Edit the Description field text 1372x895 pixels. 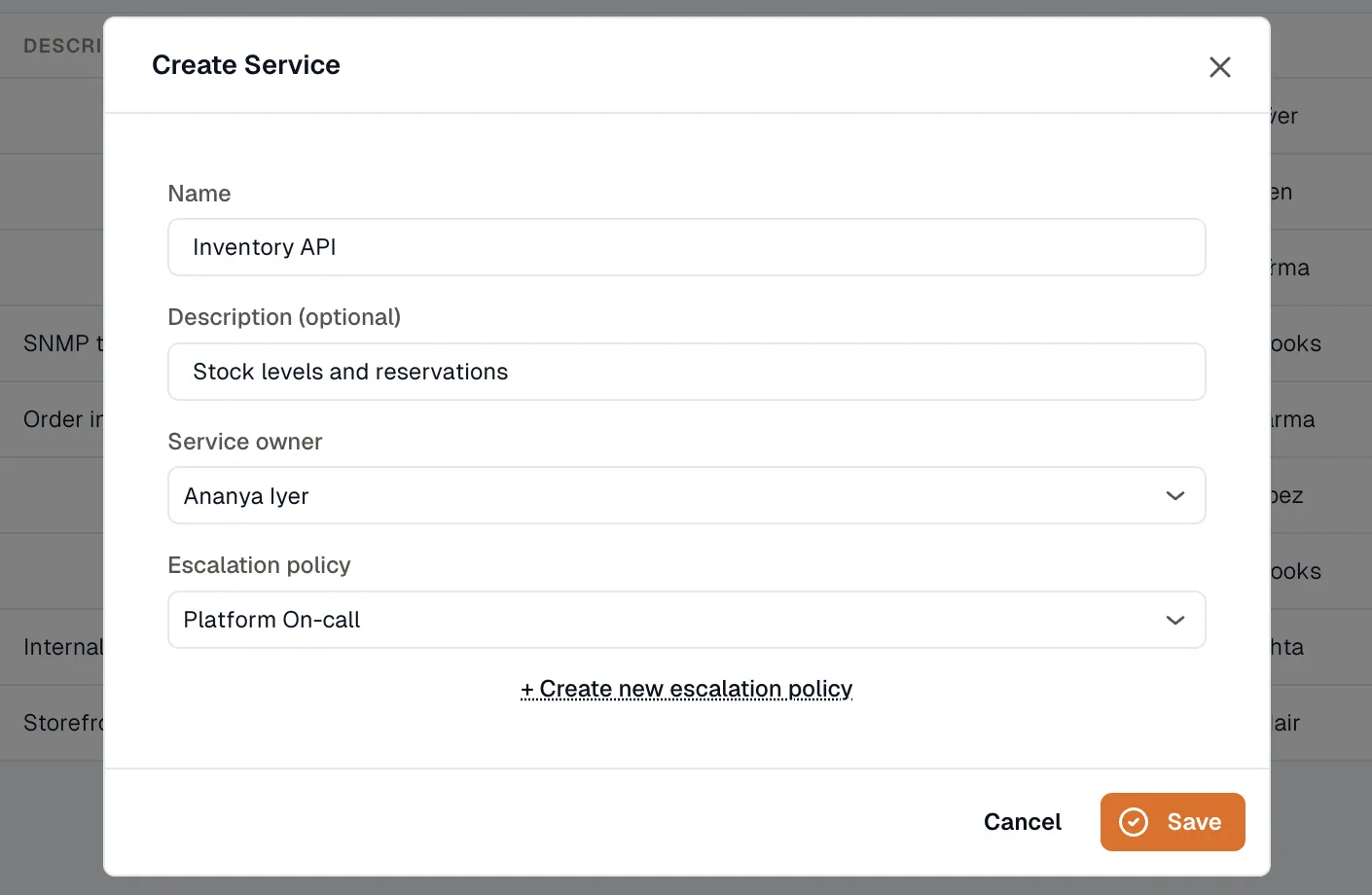(x=686, y=372)
